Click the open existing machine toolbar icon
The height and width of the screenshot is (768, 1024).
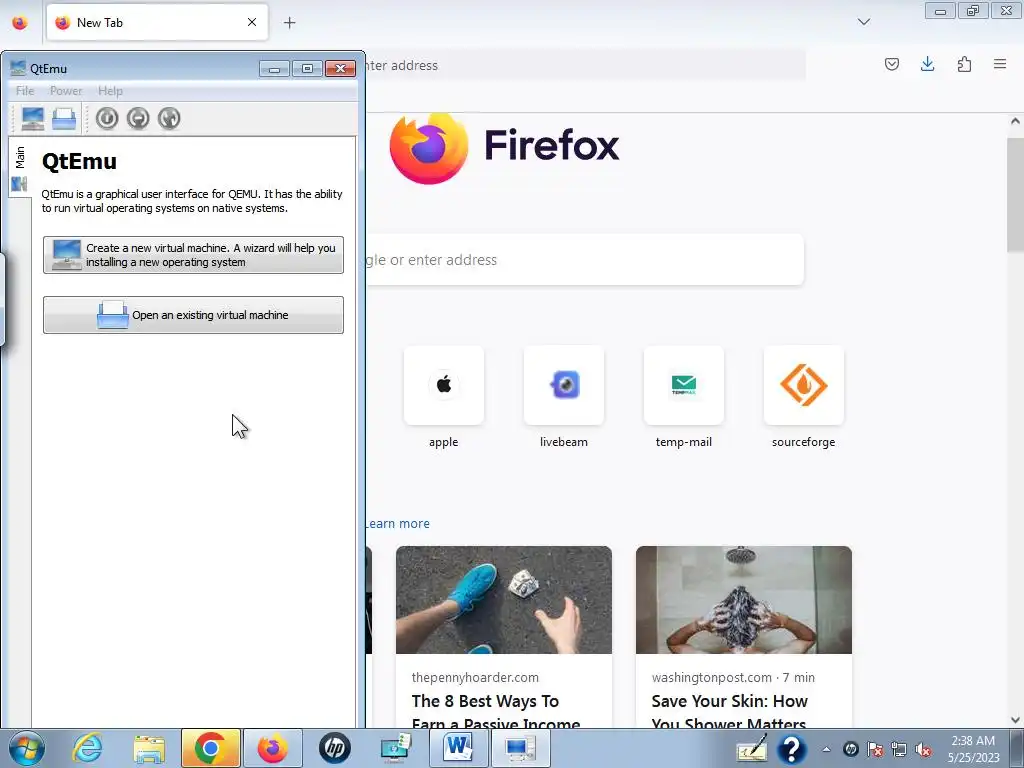click(64, 119)
